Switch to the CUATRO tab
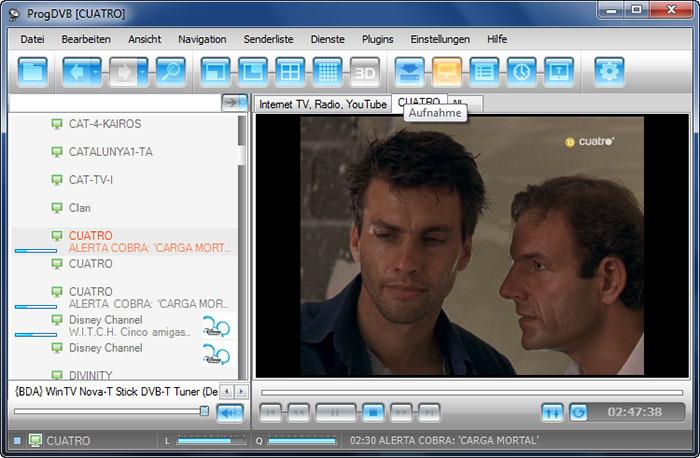Image resolution: width=700 pixels, height=458 pixels. point(419,101)
